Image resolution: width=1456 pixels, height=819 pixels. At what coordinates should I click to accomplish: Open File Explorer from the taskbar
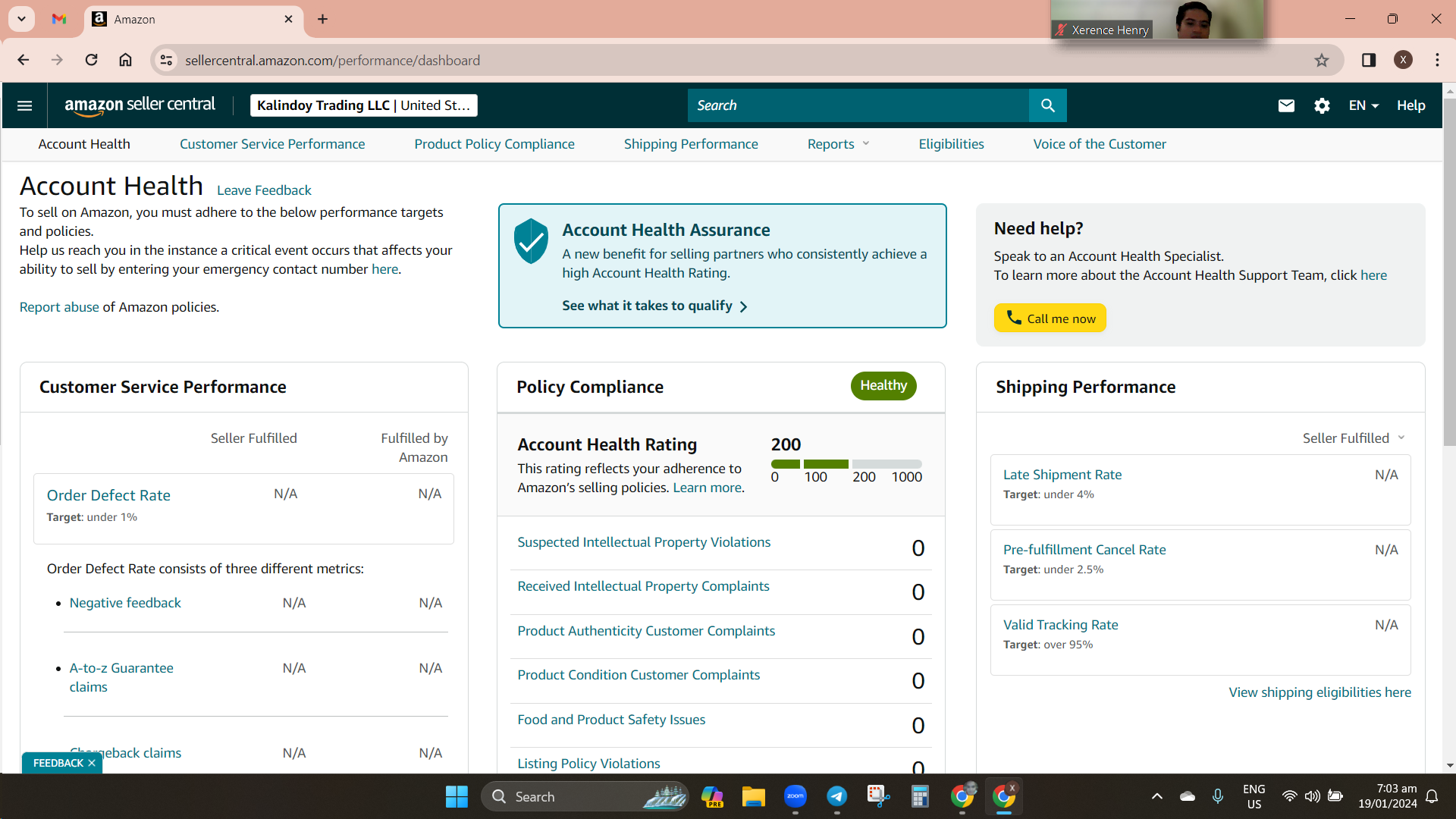click(x=754, y=797)
